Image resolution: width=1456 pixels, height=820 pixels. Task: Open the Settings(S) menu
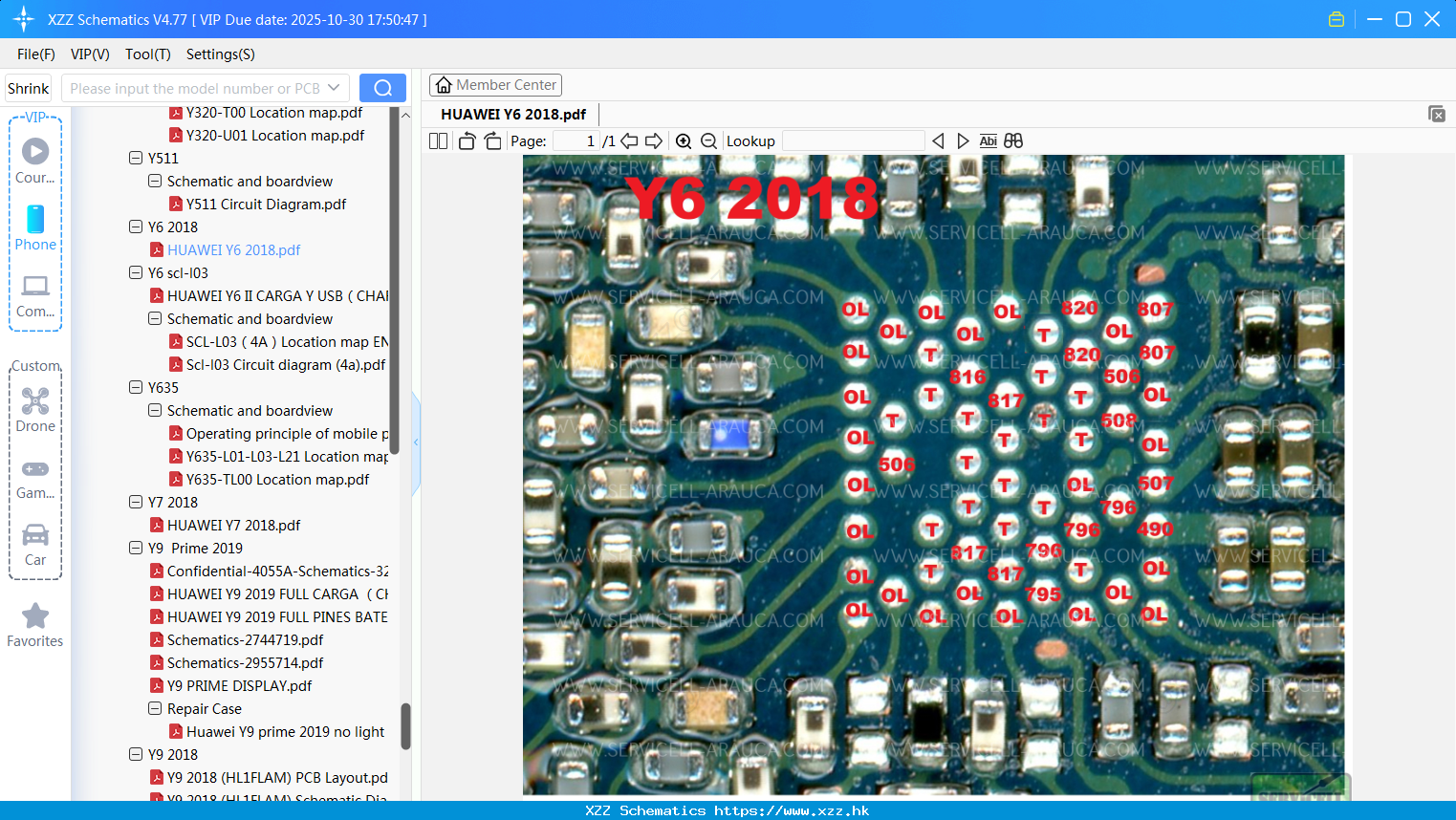(221, 54)
